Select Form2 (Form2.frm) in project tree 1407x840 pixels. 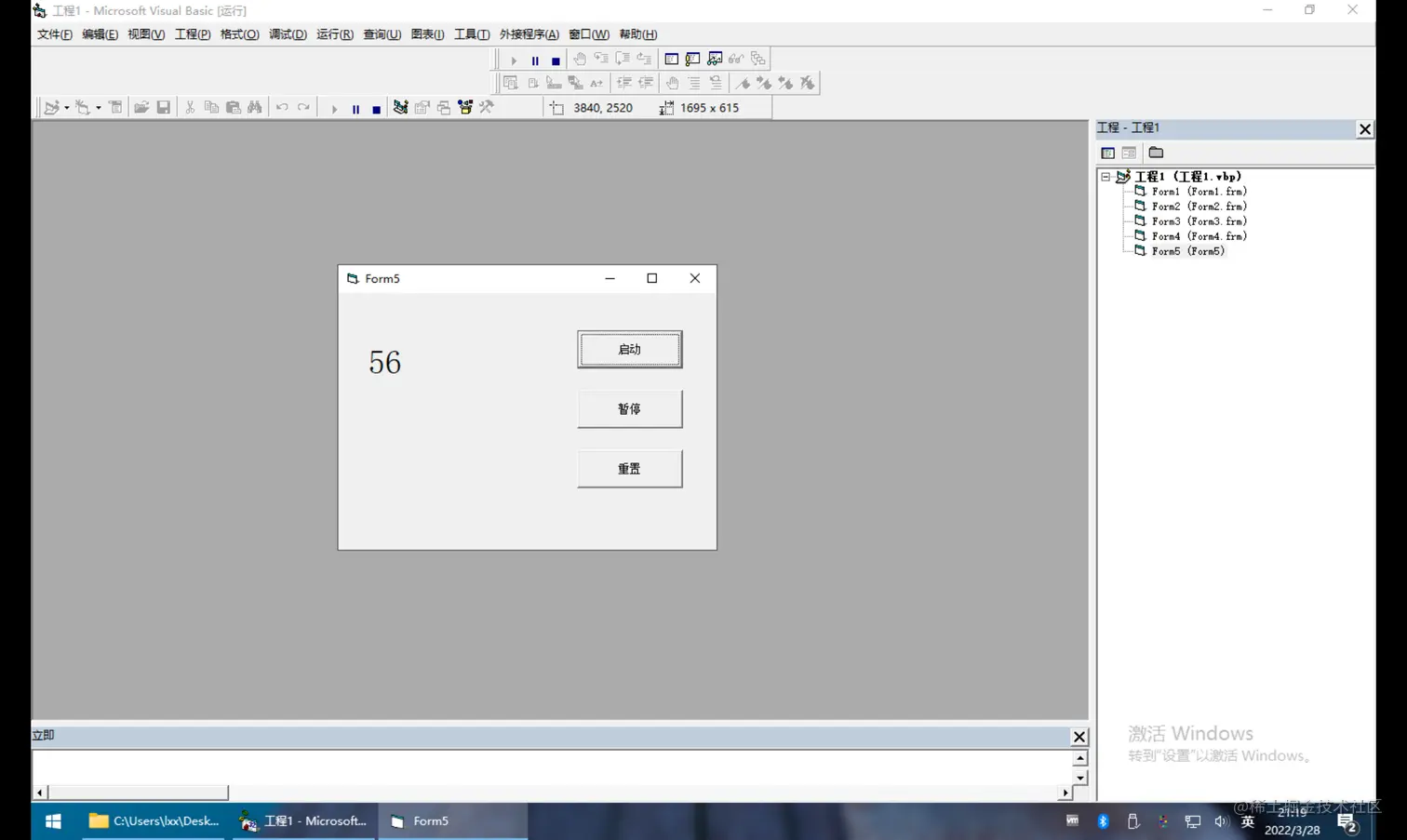coord(1199,207)
